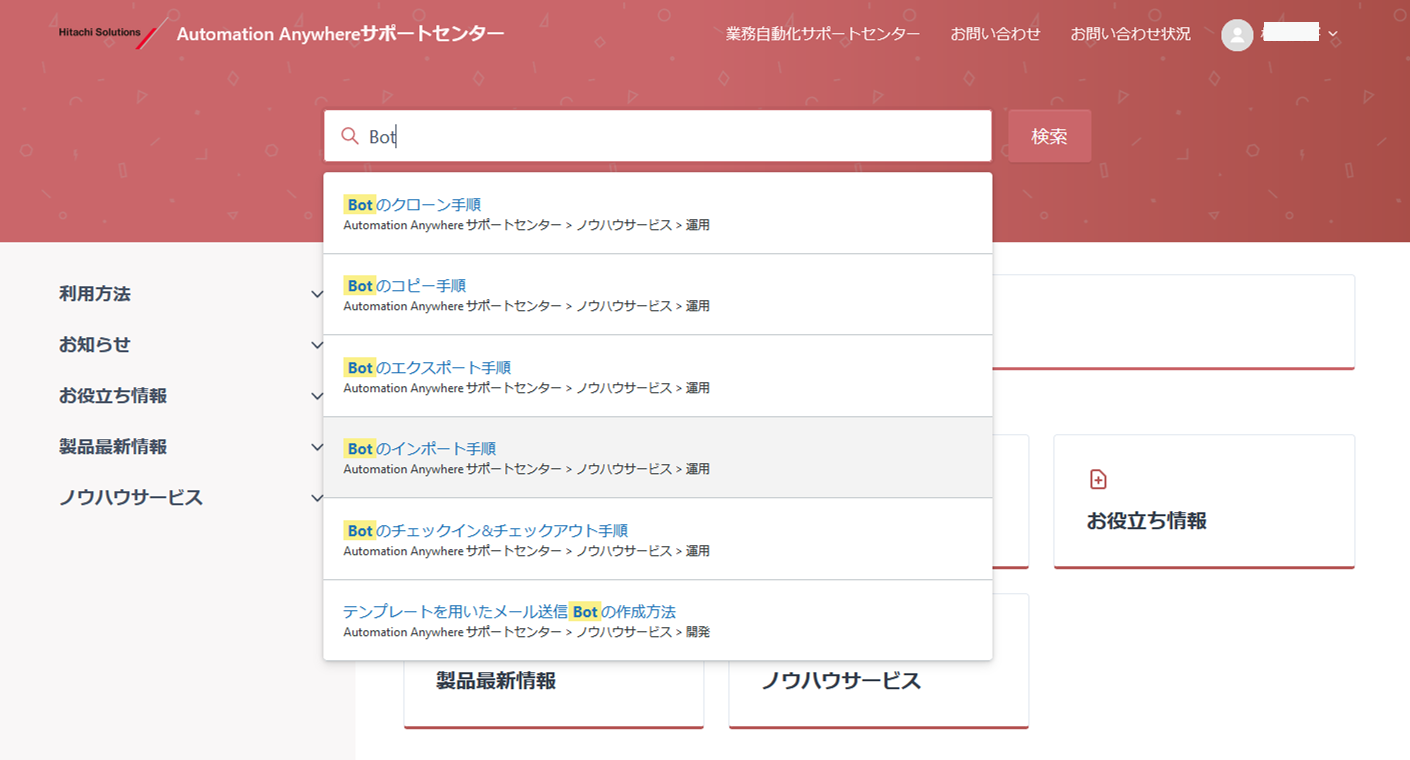Screen dimensions: 1410x760
Task: Open Automation Anywhereサポートセンター title link
Action: [x=340, y=34]
